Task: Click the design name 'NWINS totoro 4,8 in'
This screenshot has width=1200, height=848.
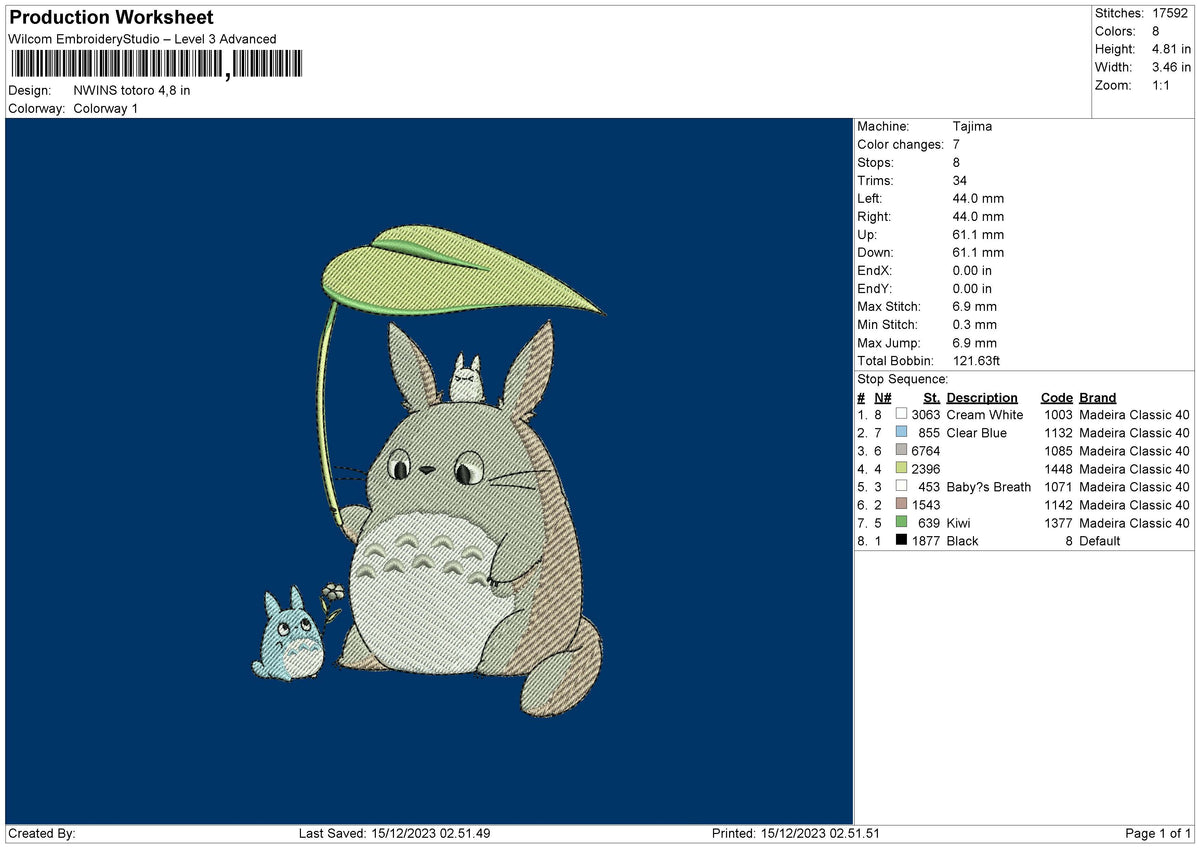Action: [132, 90]
